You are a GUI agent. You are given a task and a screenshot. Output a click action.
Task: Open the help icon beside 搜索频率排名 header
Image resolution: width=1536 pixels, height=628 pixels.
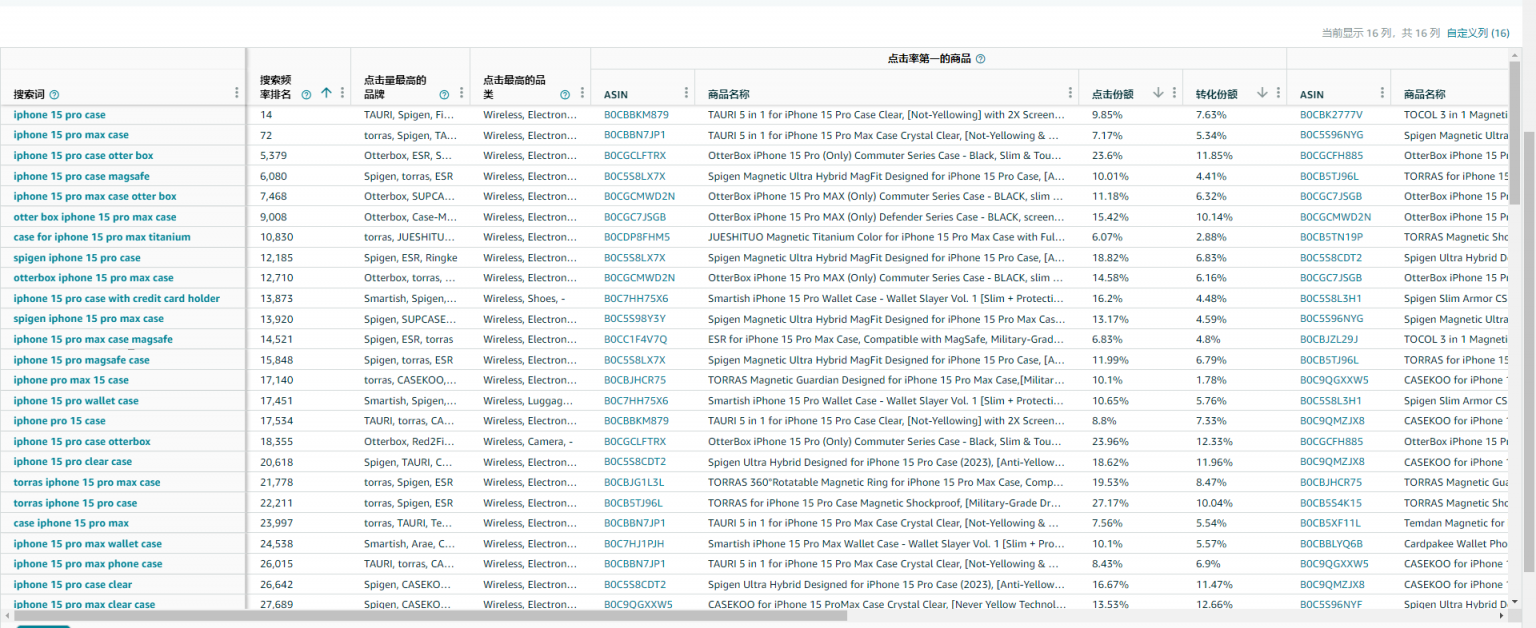pyautogui.click(x=306, y=94)
